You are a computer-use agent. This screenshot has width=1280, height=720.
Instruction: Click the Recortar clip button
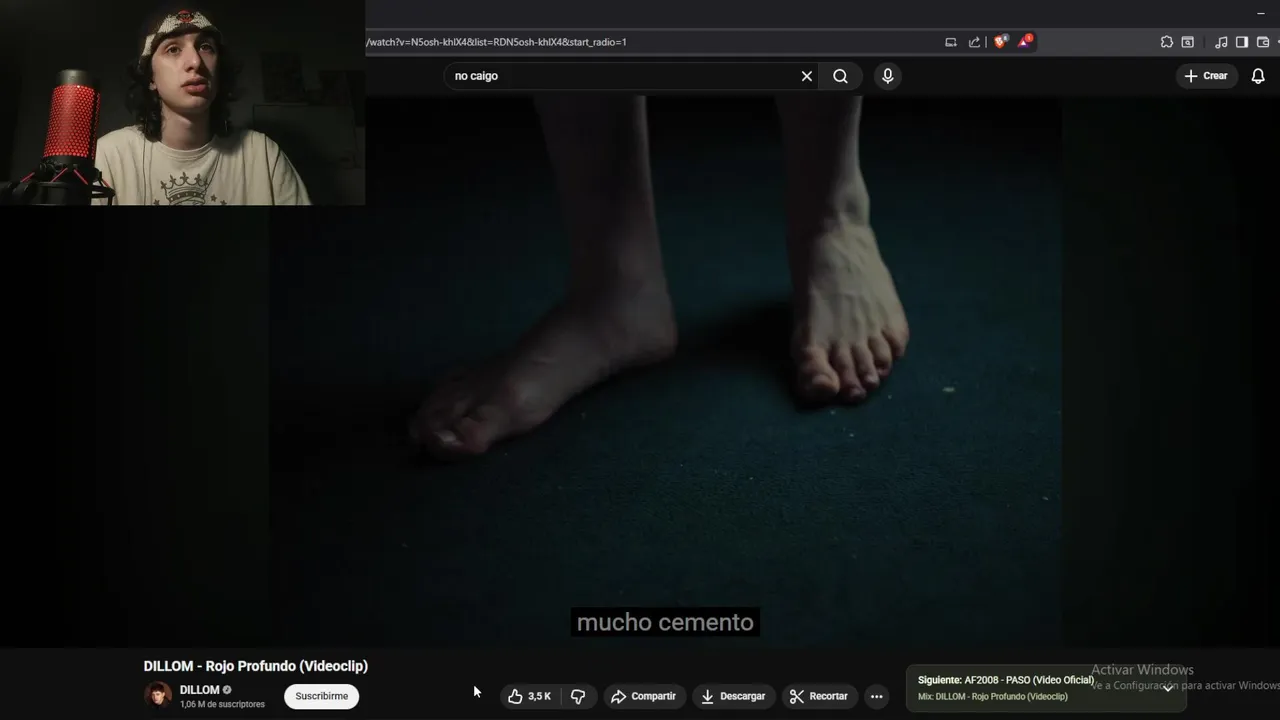click(819, 696)
